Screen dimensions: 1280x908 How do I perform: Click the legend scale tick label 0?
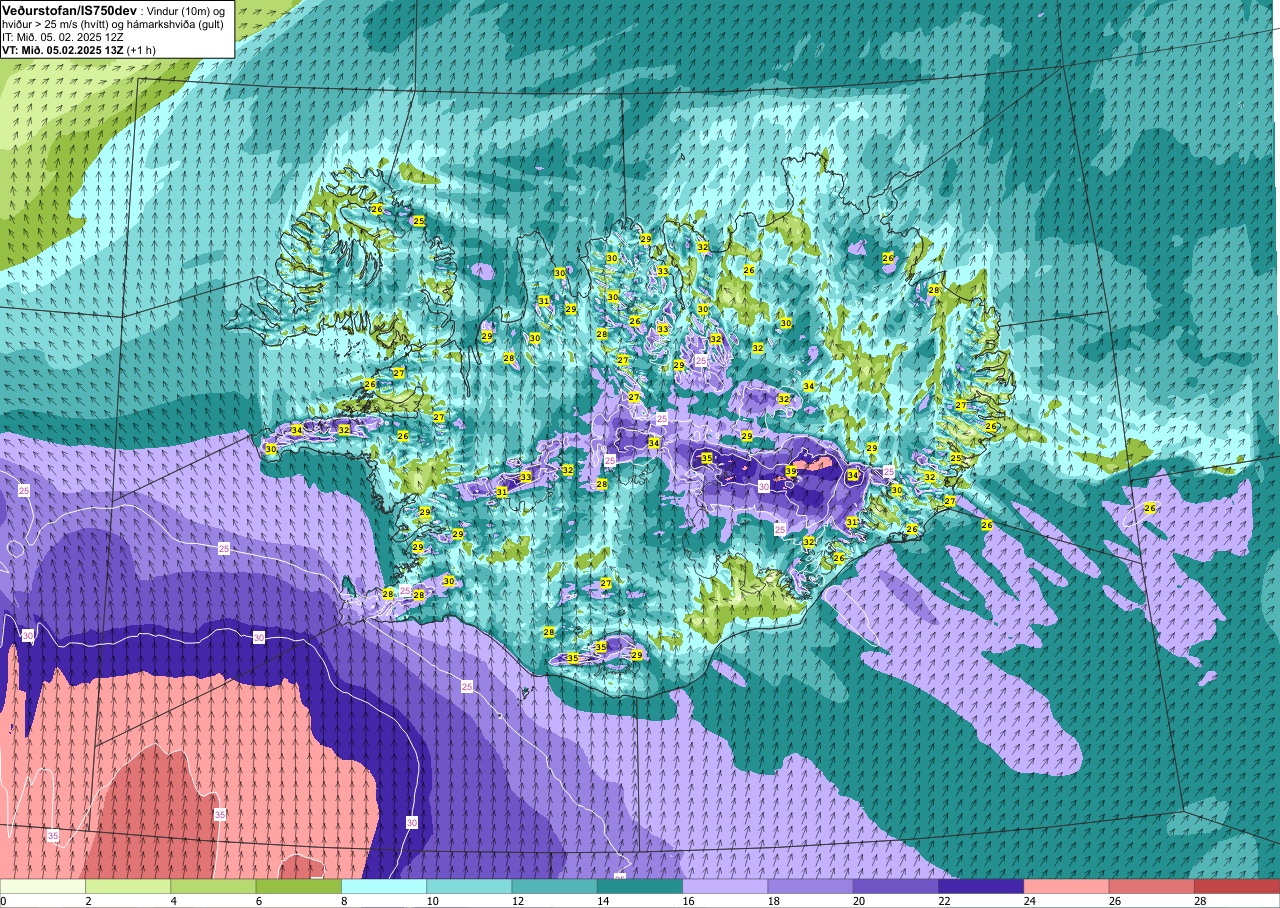coord(4,901)
